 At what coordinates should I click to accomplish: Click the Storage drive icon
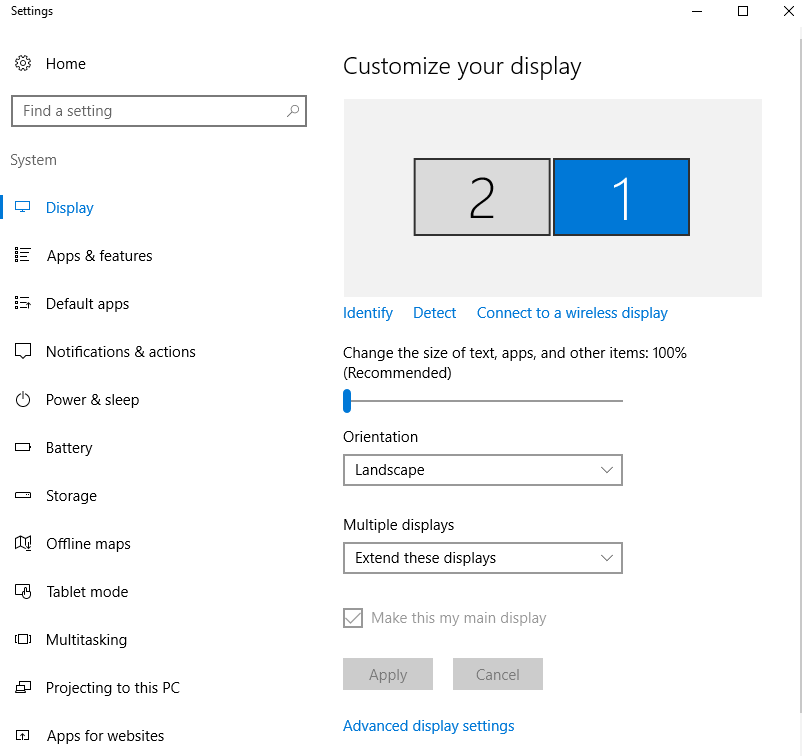click(x=23, y=495)
